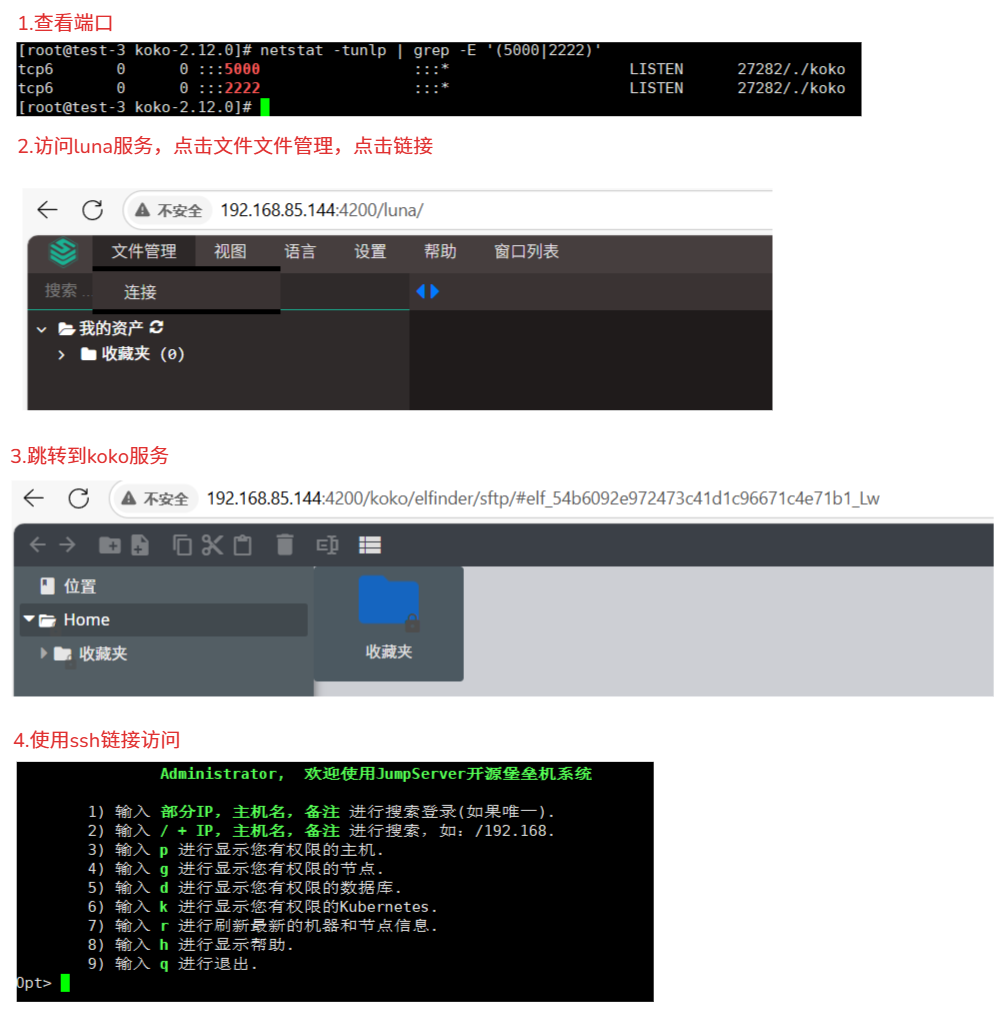Open the 视图 menu
The image size is (1003, 1011).
pyautogui.click(x=230, y=252)
